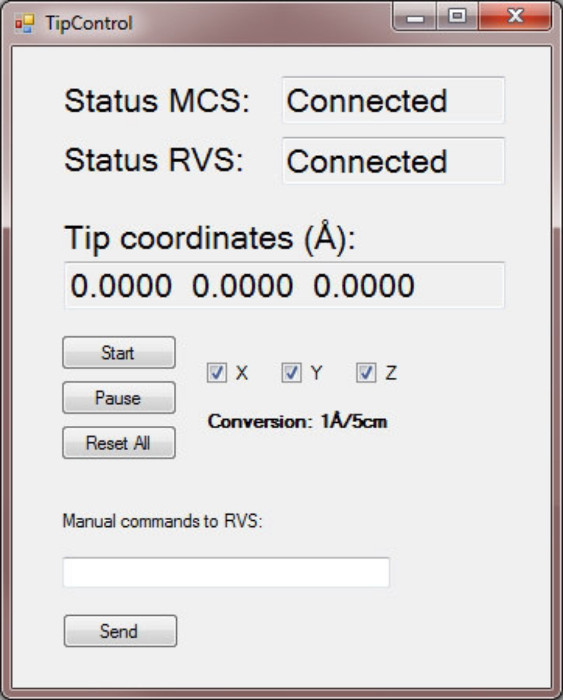
Task: Click the Conversion 1Å/5cm label
Action: 297,421
